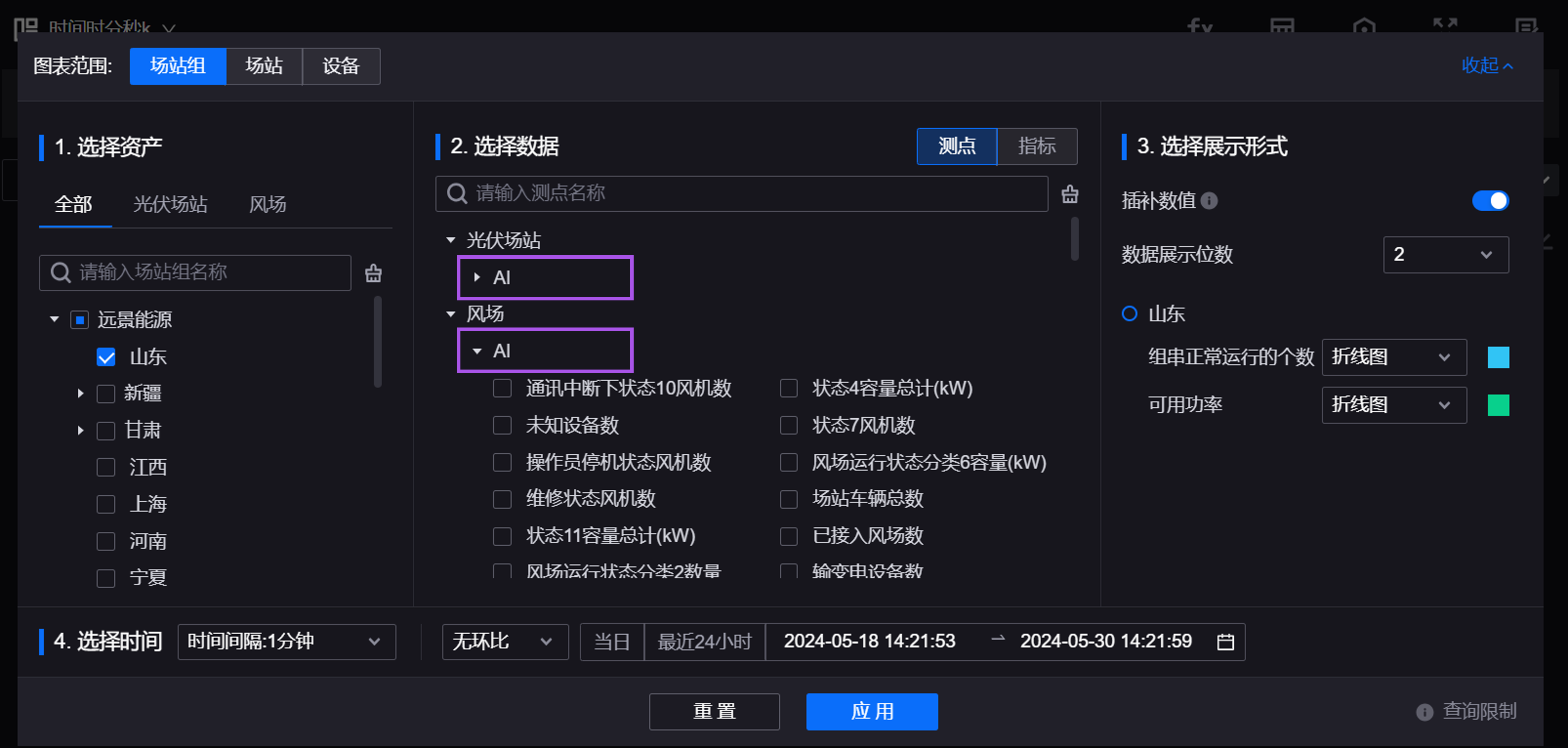This screenshot has width=1568, height=748.
Task: Open the 时间间隔:1分钟 dropdown
Action: pyautogui.click(x=286, y=641)
